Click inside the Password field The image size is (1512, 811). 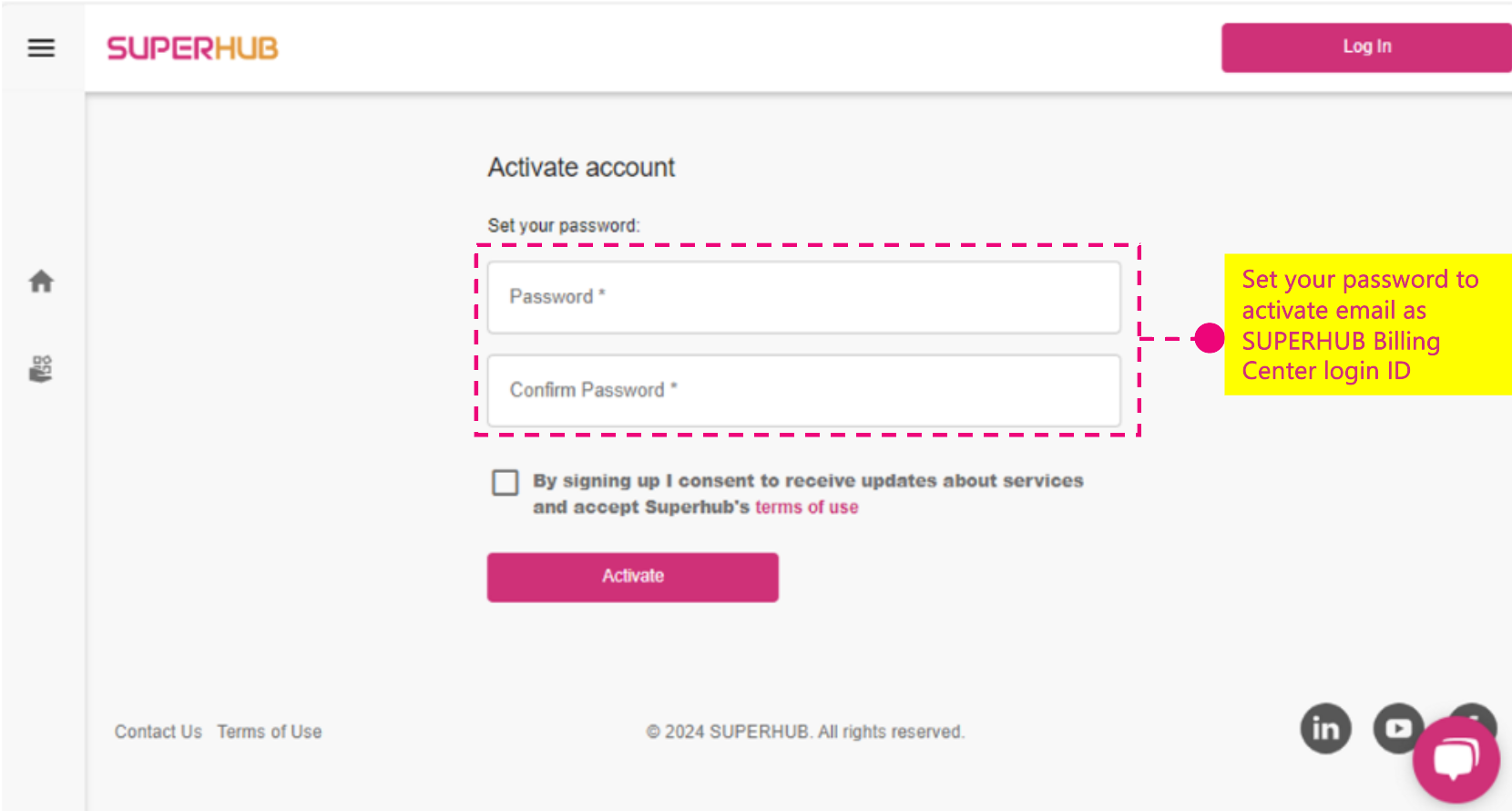[803, 297]
